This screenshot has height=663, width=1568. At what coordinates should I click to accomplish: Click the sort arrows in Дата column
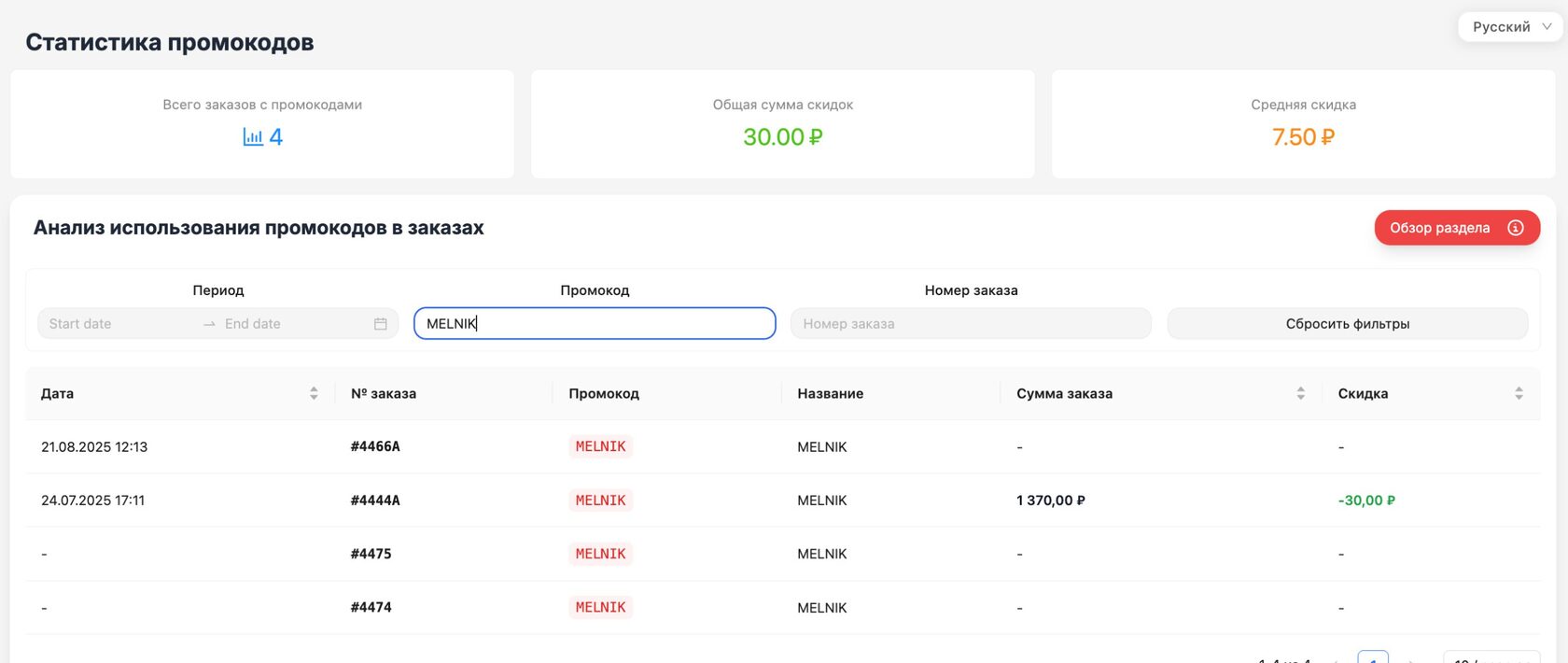314,394
